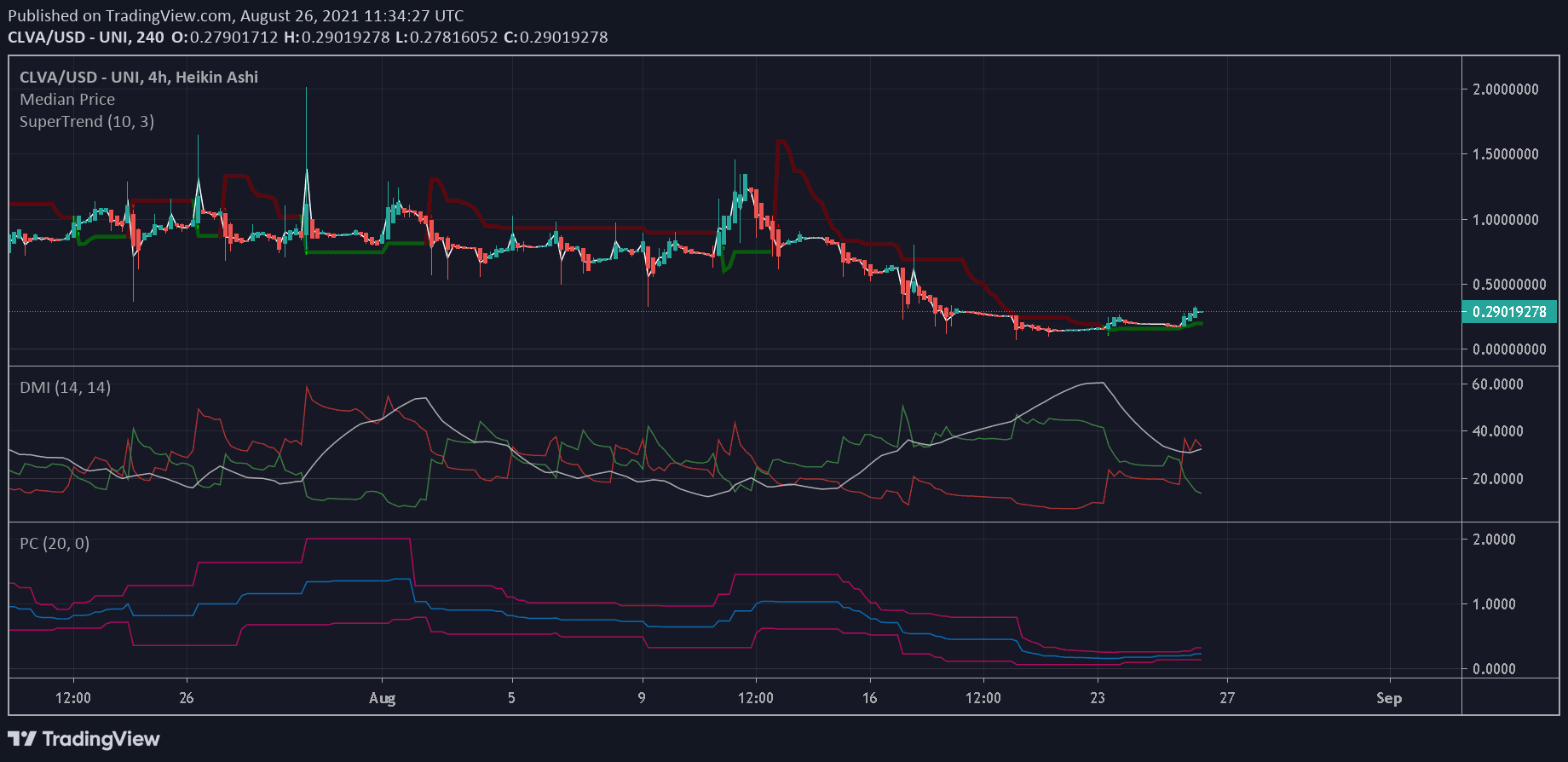Click the 1.5000000 price axis level
The width and height of the screenshot is (1568, 762).
pyautogui.click(x=1505, y=154)
